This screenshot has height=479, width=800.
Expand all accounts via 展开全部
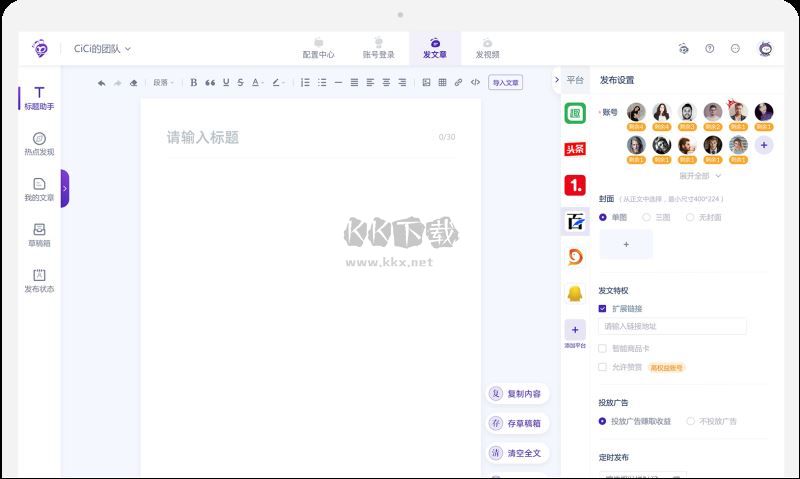(x=700, y=176)
